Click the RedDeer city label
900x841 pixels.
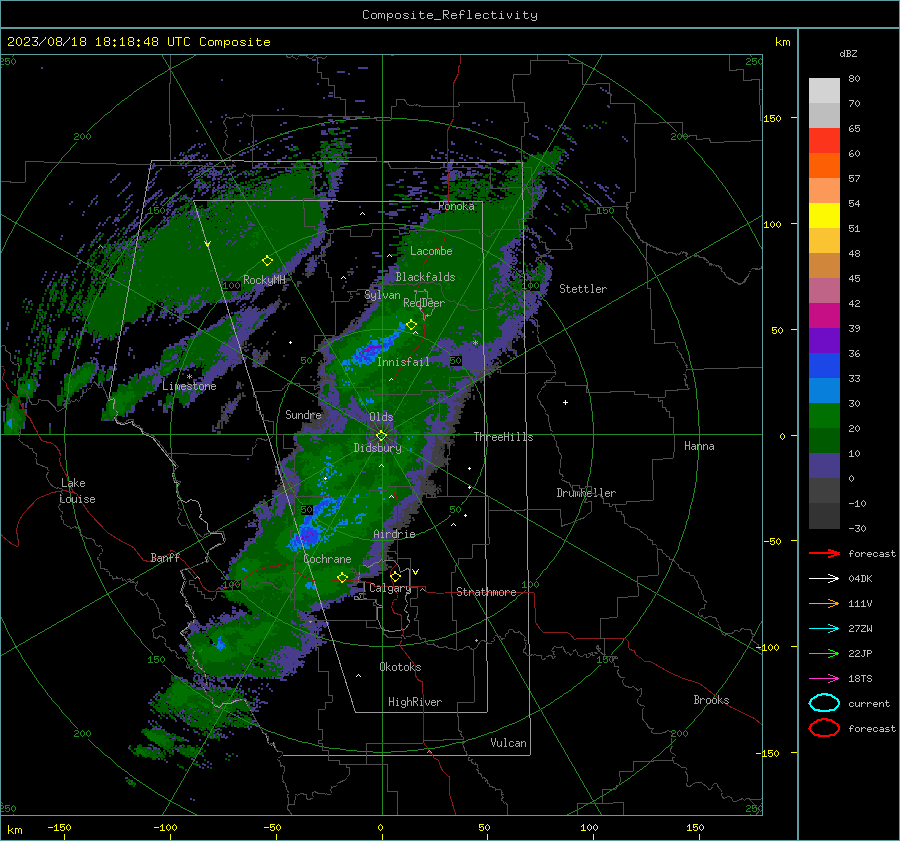click(x=424, y=303)
